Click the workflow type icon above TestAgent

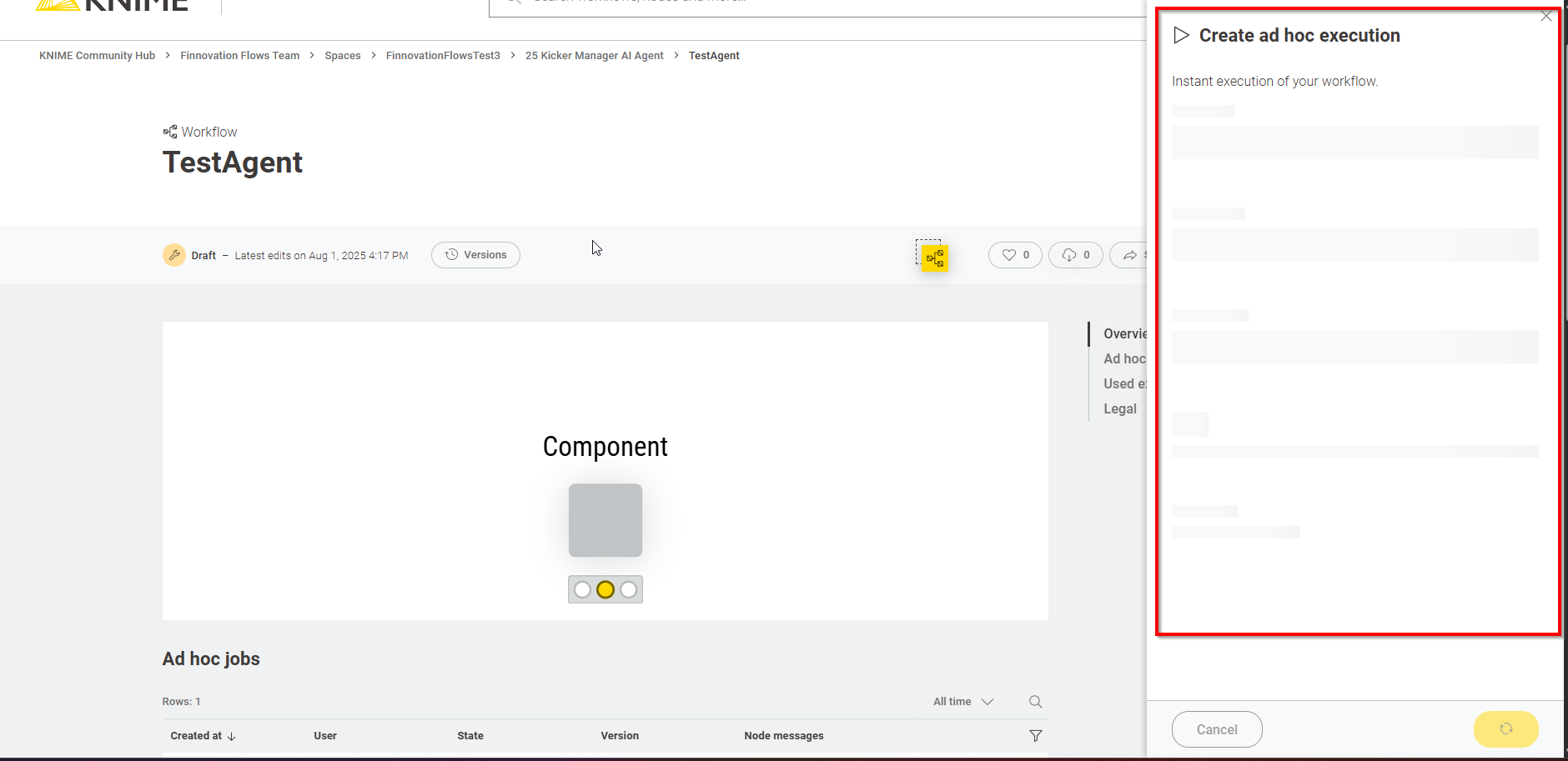click(x=170, y=132)
